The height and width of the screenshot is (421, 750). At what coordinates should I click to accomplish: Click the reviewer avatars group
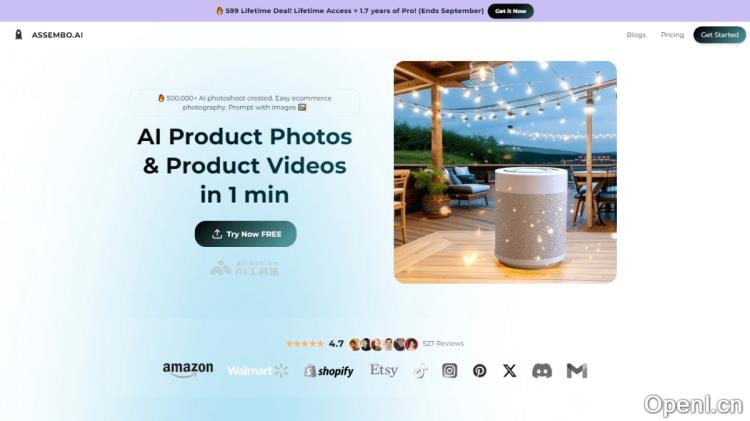384,344
